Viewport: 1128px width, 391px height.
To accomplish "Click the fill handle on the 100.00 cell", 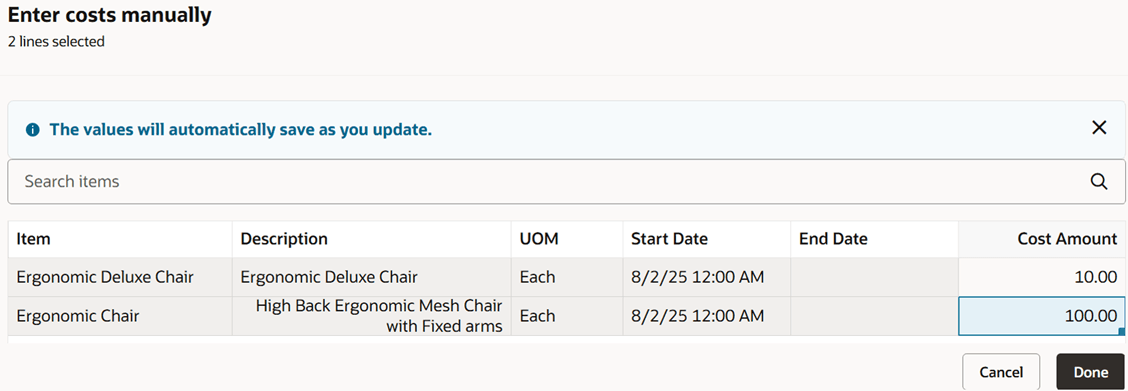I will 1122,332.
